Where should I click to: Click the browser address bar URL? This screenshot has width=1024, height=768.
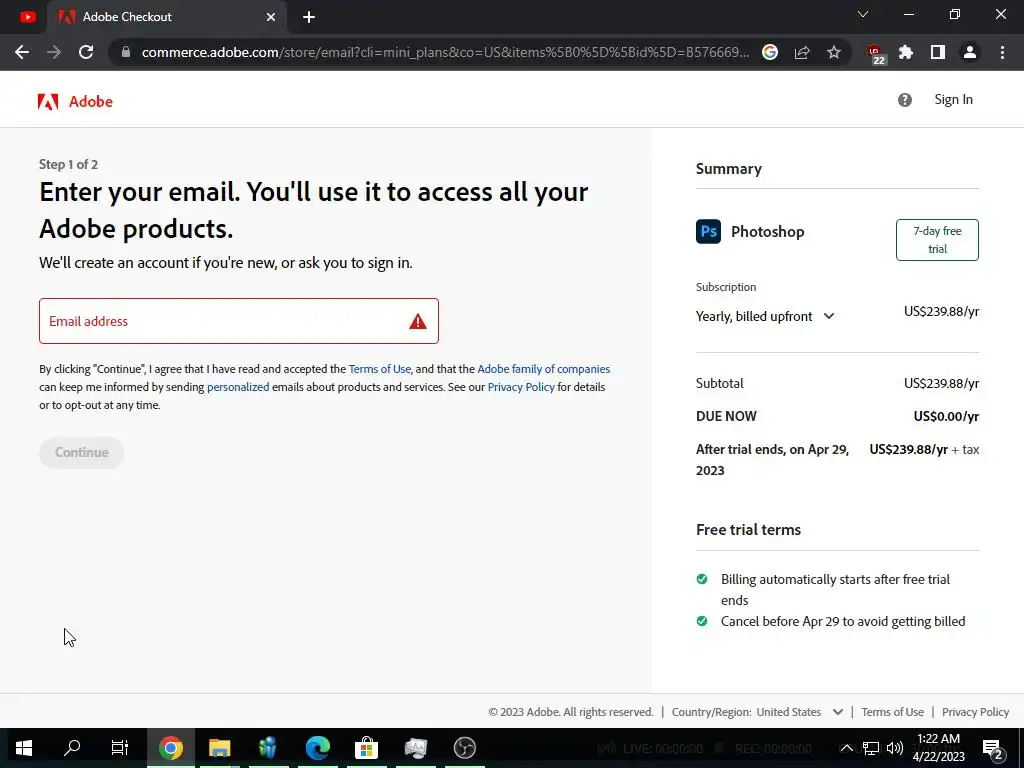(445, 52)
